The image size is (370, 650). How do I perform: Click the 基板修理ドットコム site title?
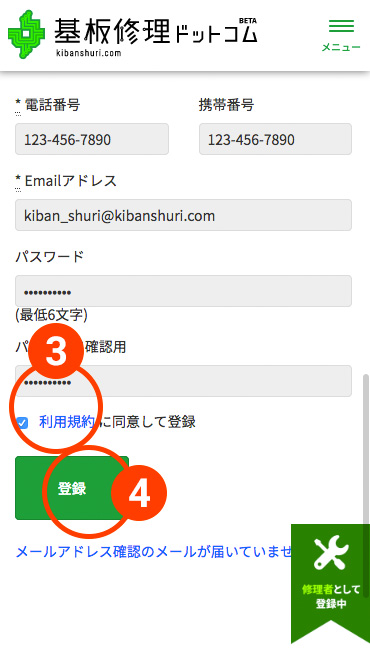(155, 32)
